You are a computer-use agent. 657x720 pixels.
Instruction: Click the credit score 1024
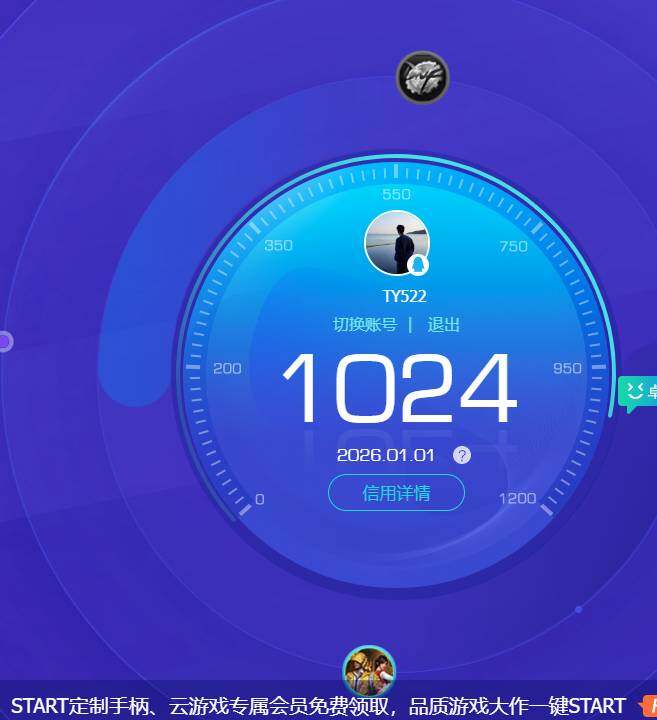pyautogui.click(x=399, y=388)
